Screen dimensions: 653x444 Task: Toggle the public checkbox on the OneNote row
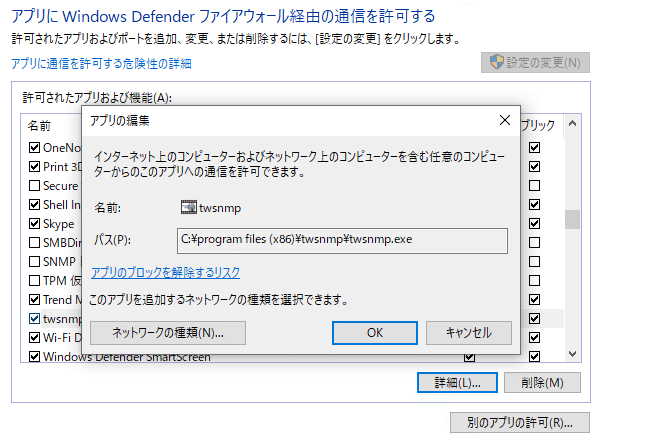[x=534, y=147]
